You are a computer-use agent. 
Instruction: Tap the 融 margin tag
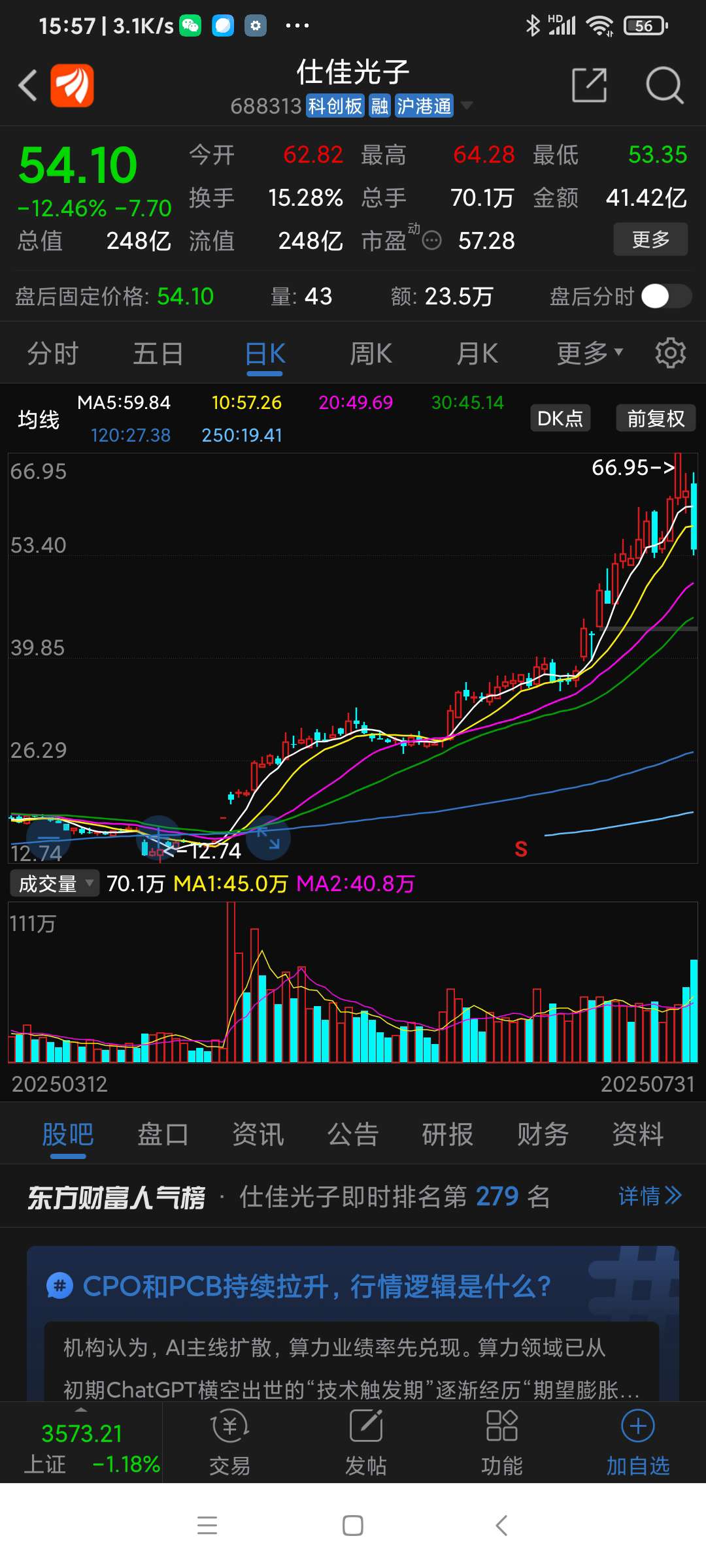tap(380, 106)
